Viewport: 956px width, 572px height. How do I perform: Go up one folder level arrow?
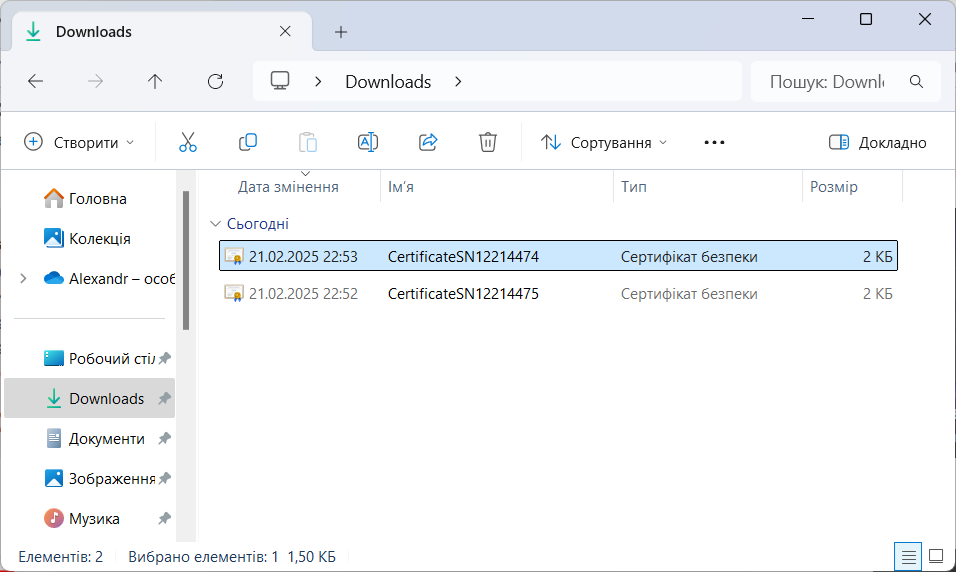tap(155, 82)
